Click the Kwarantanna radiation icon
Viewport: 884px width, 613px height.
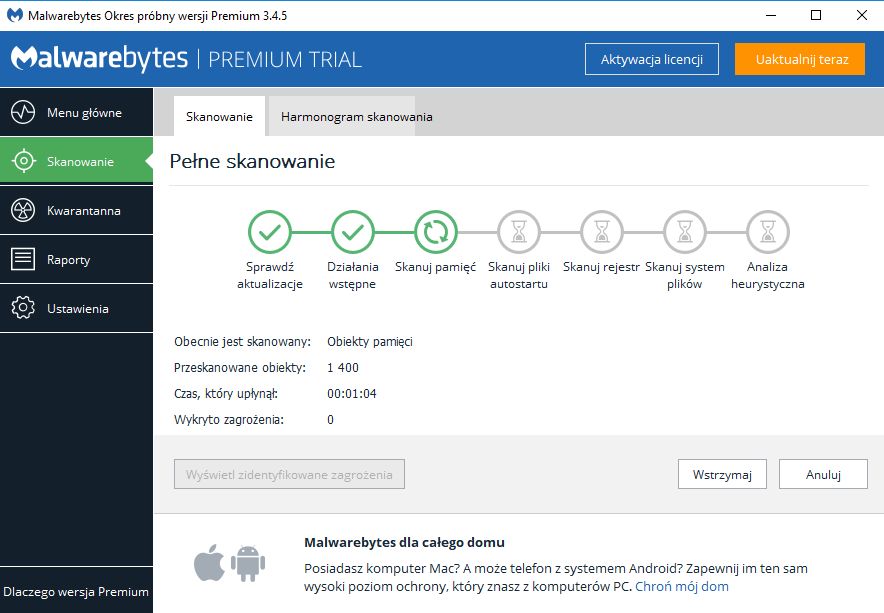23,210
